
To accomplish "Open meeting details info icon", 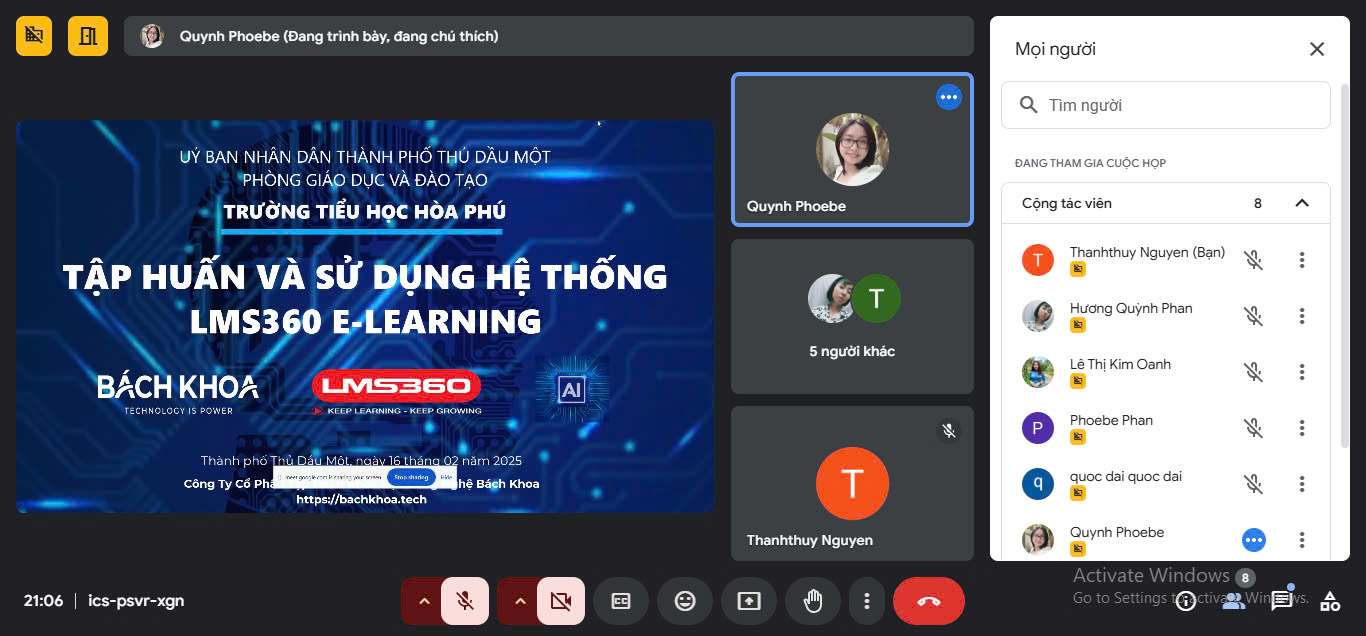I will point(1186,601).
